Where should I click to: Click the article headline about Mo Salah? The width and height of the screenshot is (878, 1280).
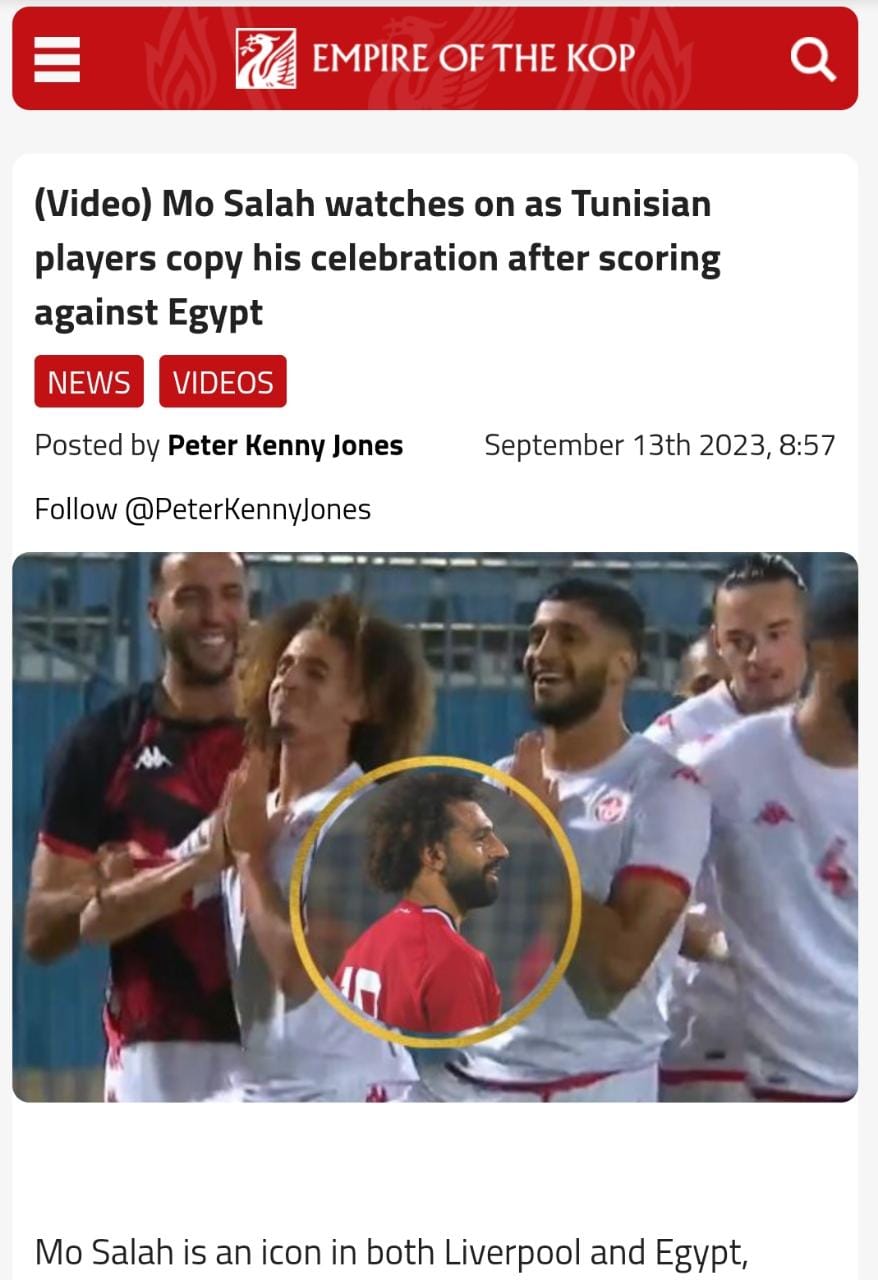pyautogui.click(x=377, y=258)
